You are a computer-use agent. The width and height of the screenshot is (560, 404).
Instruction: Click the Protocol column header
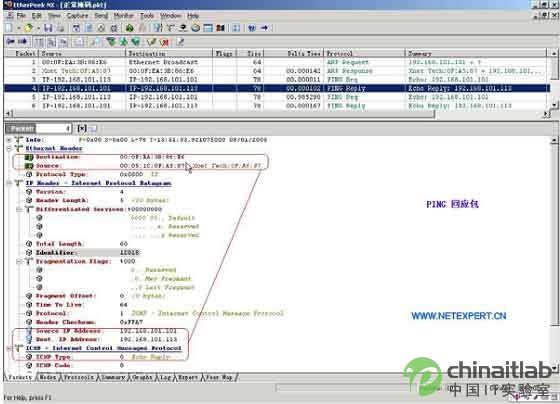coord(364,54)
